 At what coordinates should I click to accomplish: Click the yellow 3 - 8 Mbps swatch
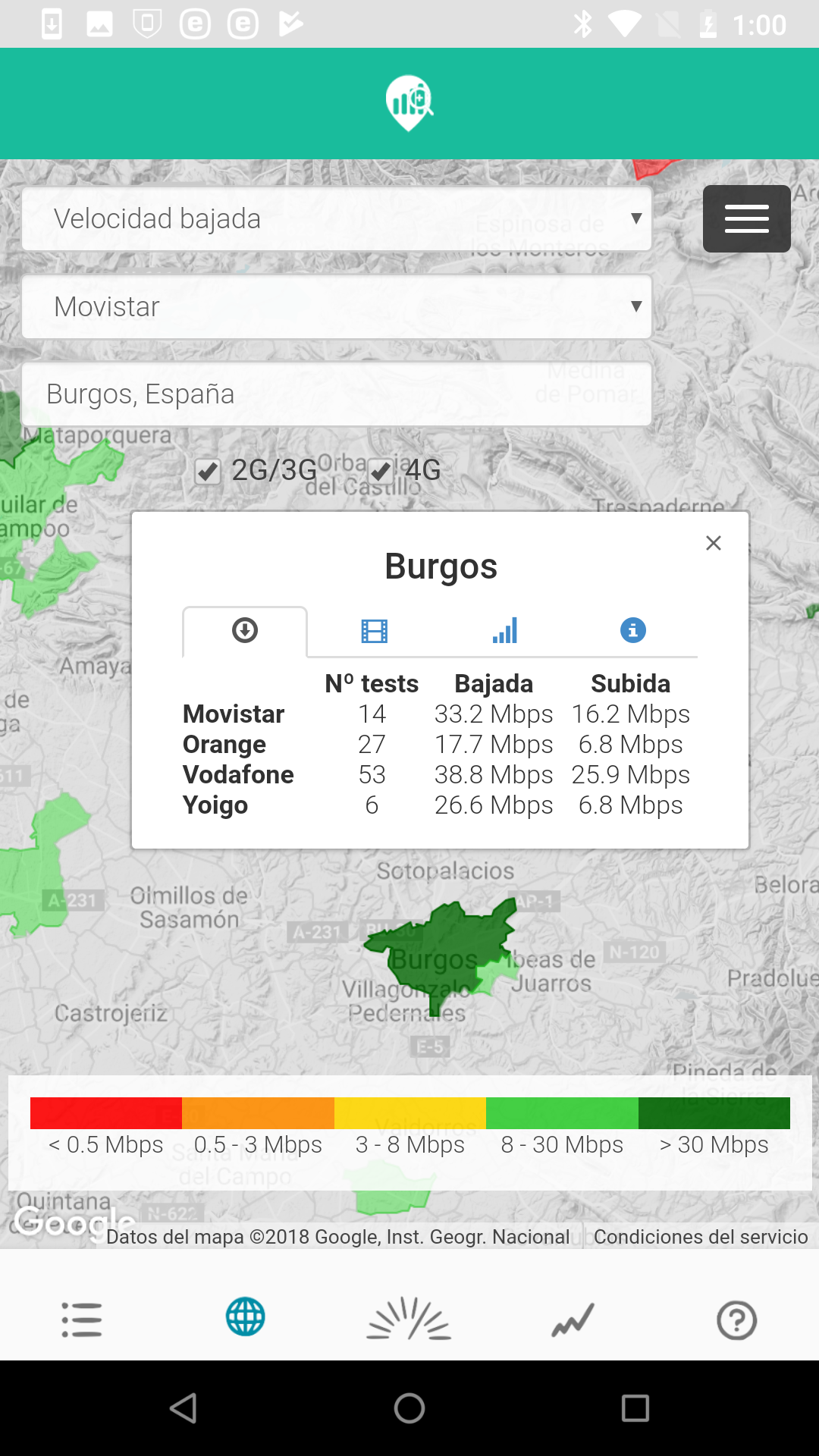(x=410, y=1113)
